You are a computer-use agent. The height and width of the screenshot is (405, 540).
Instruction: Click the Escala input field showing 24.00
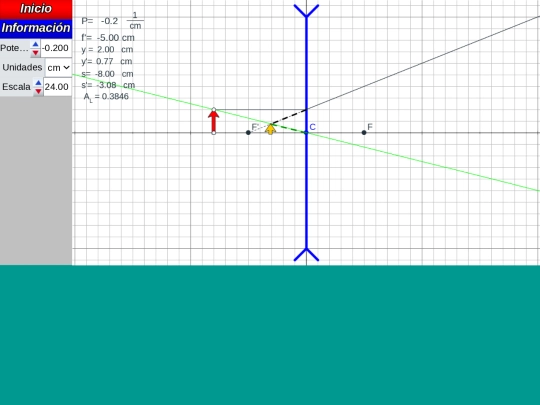click(57, 87)
